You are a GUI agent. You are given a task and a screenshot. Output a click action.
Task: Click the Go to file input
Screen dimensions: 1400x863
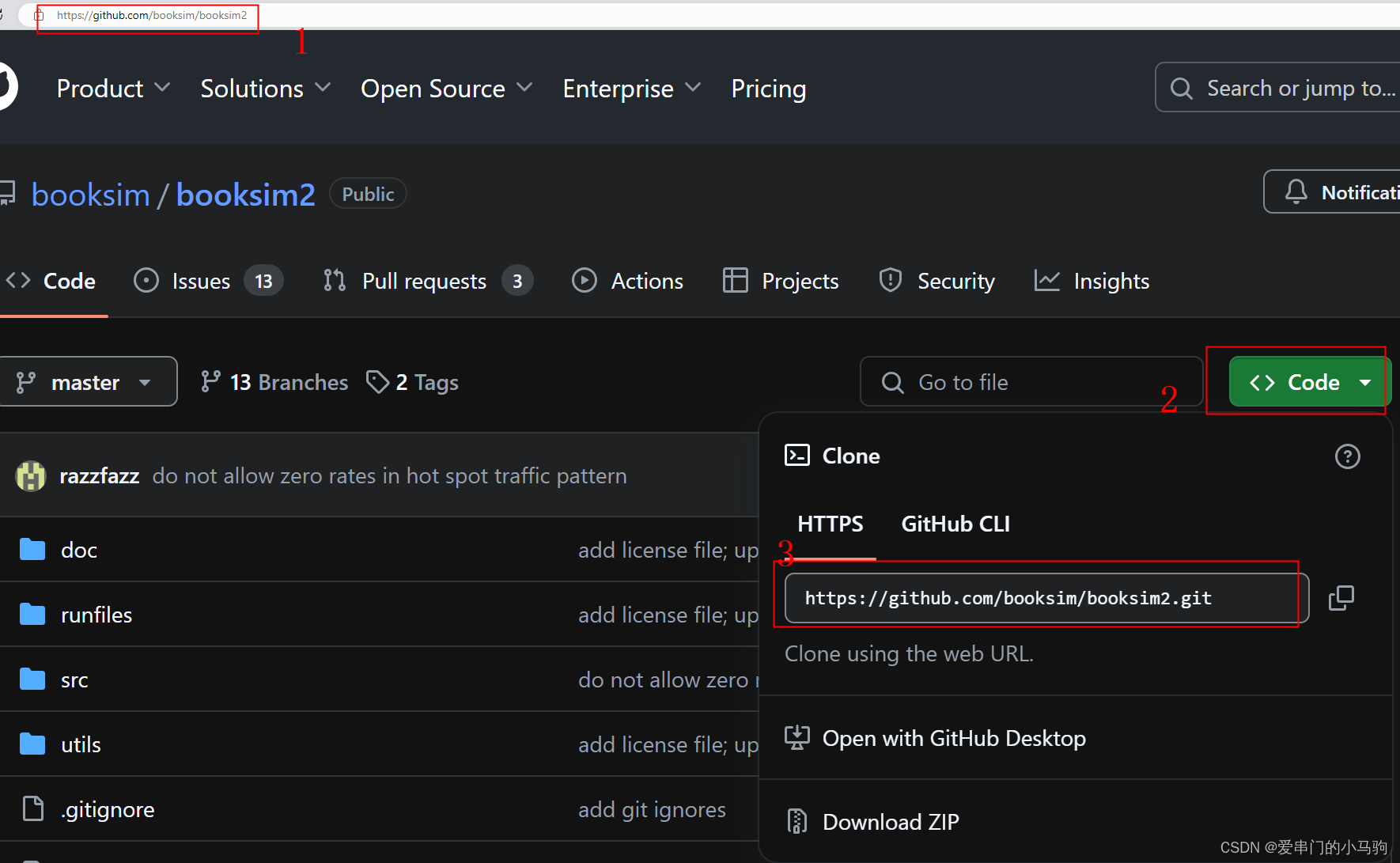tap(1031, 382)
